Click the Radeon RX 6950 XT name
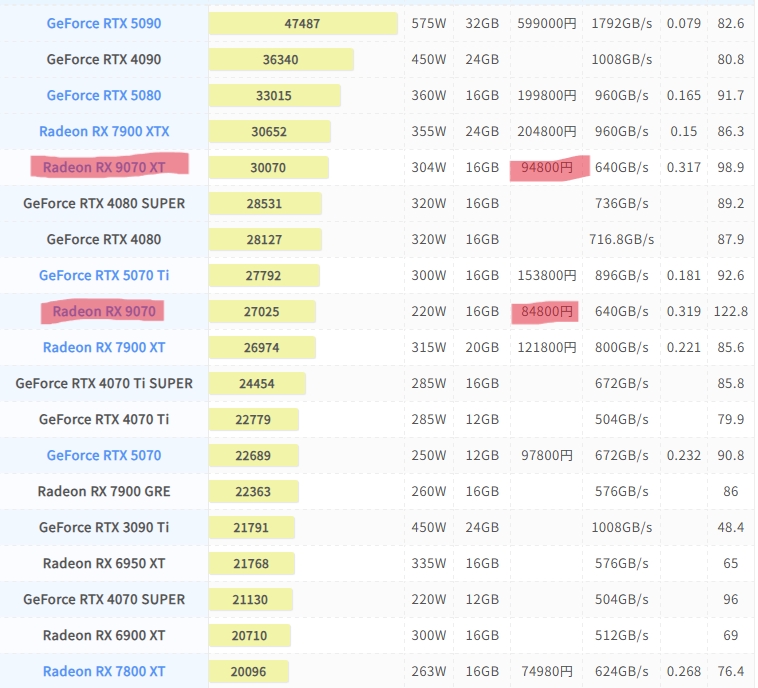Image resolution: width=758 pixels, height=688 pixels. [x=104, y=563]
